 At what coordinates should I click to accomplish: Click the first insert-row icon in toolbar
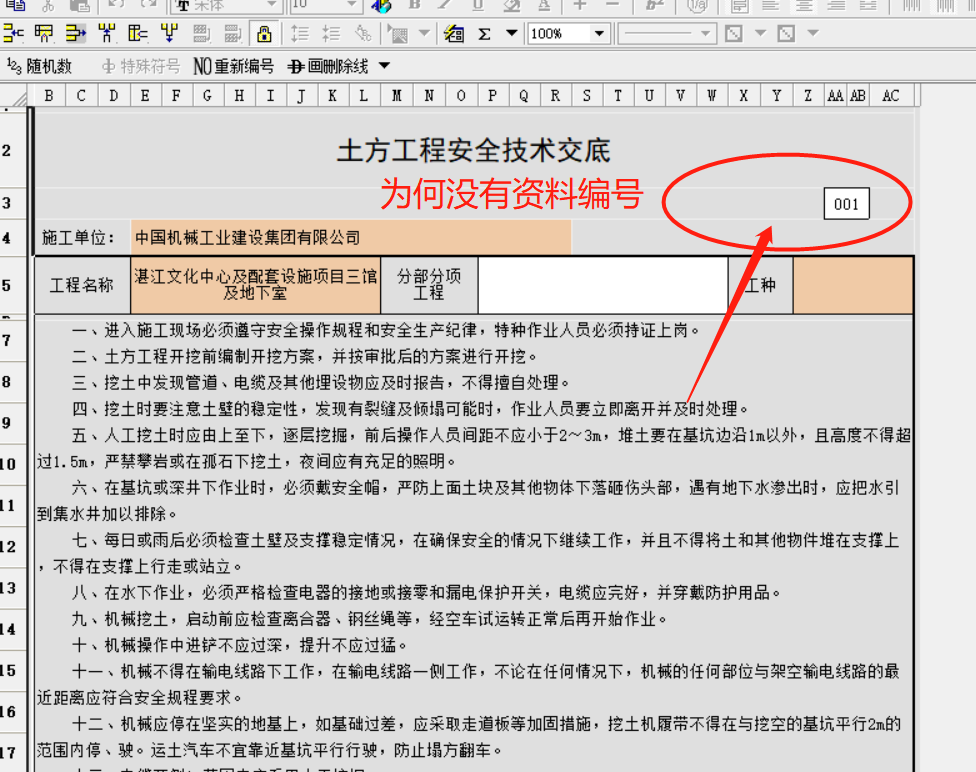coord(13,34)
